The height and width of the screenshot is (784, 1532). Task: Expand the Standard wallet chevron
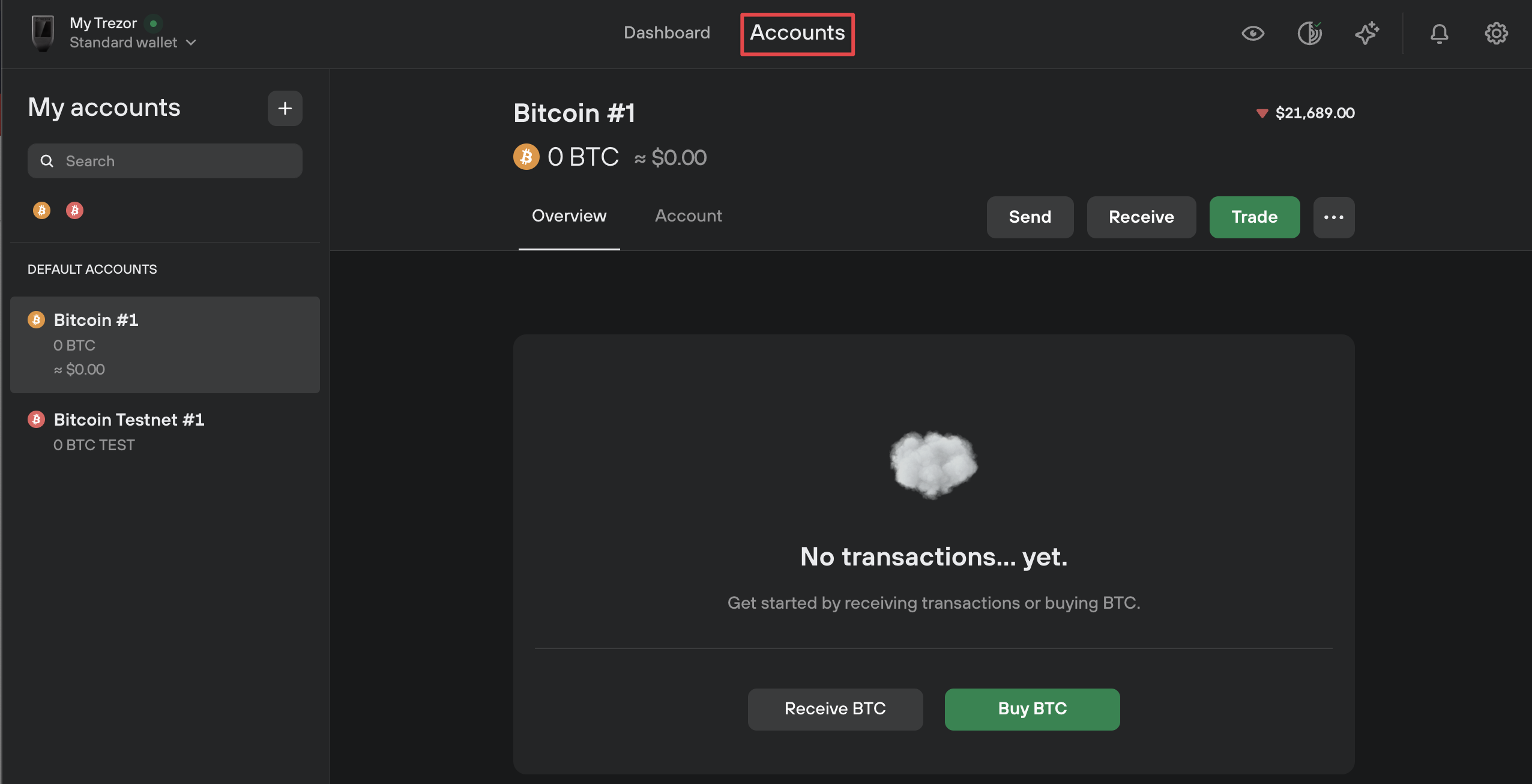(191, 43)
